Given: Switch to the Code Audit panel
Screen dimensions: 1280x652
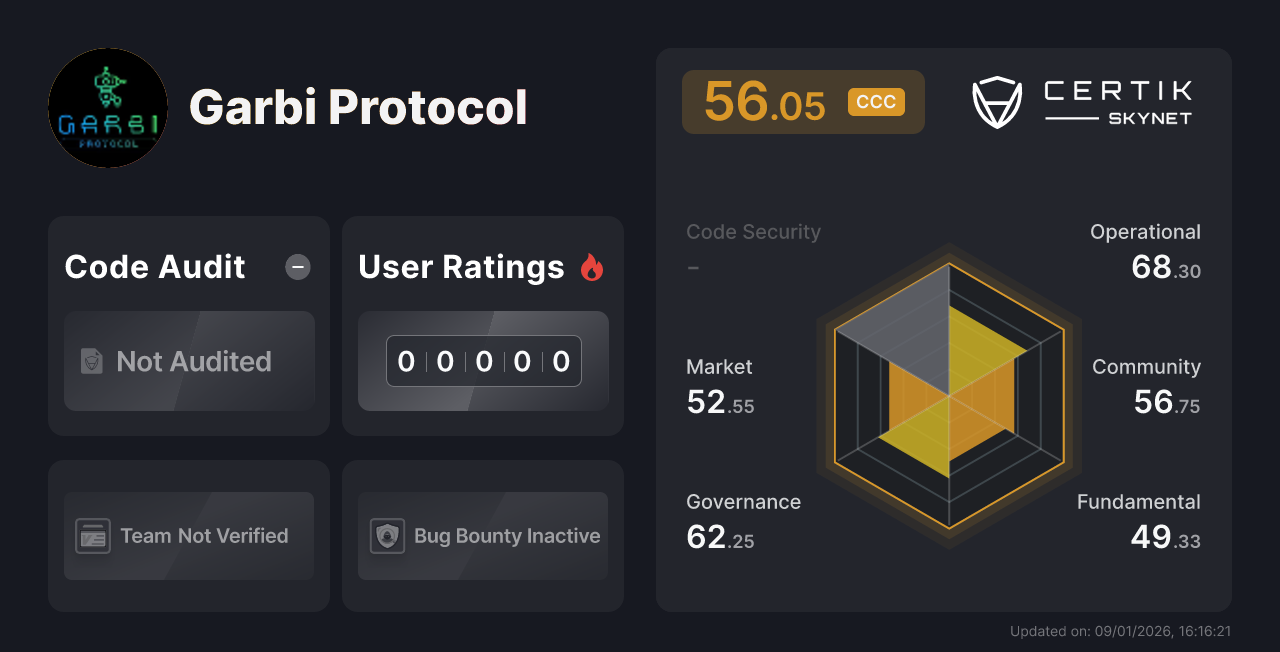Looking at the screenshot, I should point(188,325).
